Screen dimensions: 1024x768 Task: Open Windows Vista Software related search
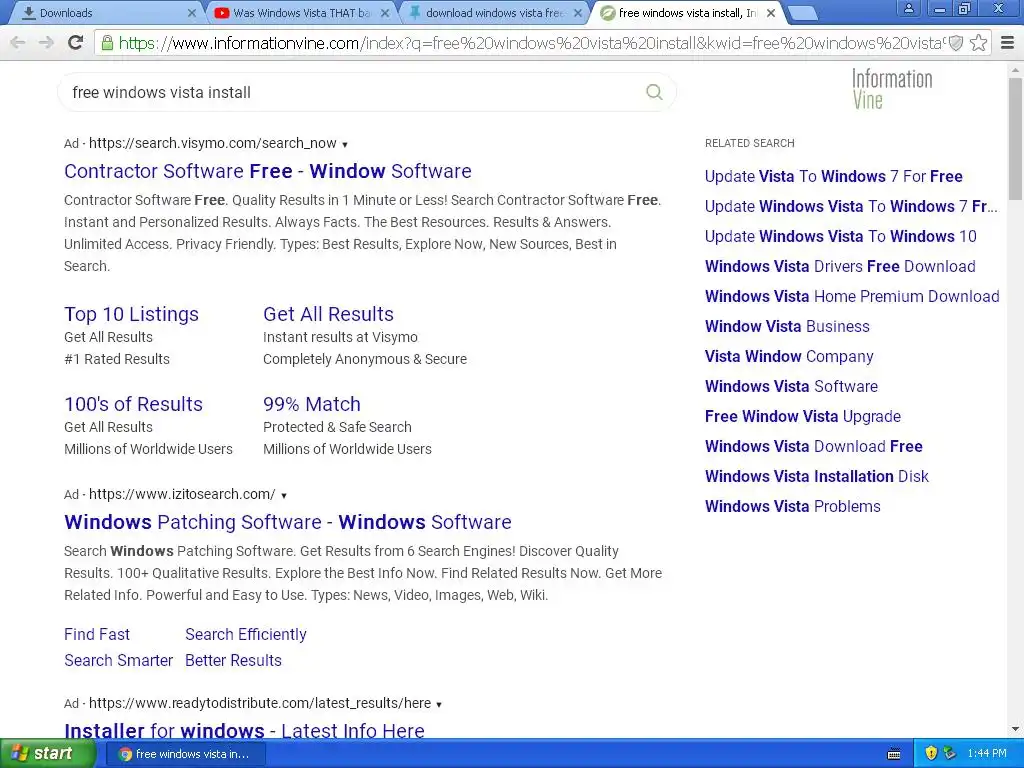pyautogui.click(x=791, y=387)
